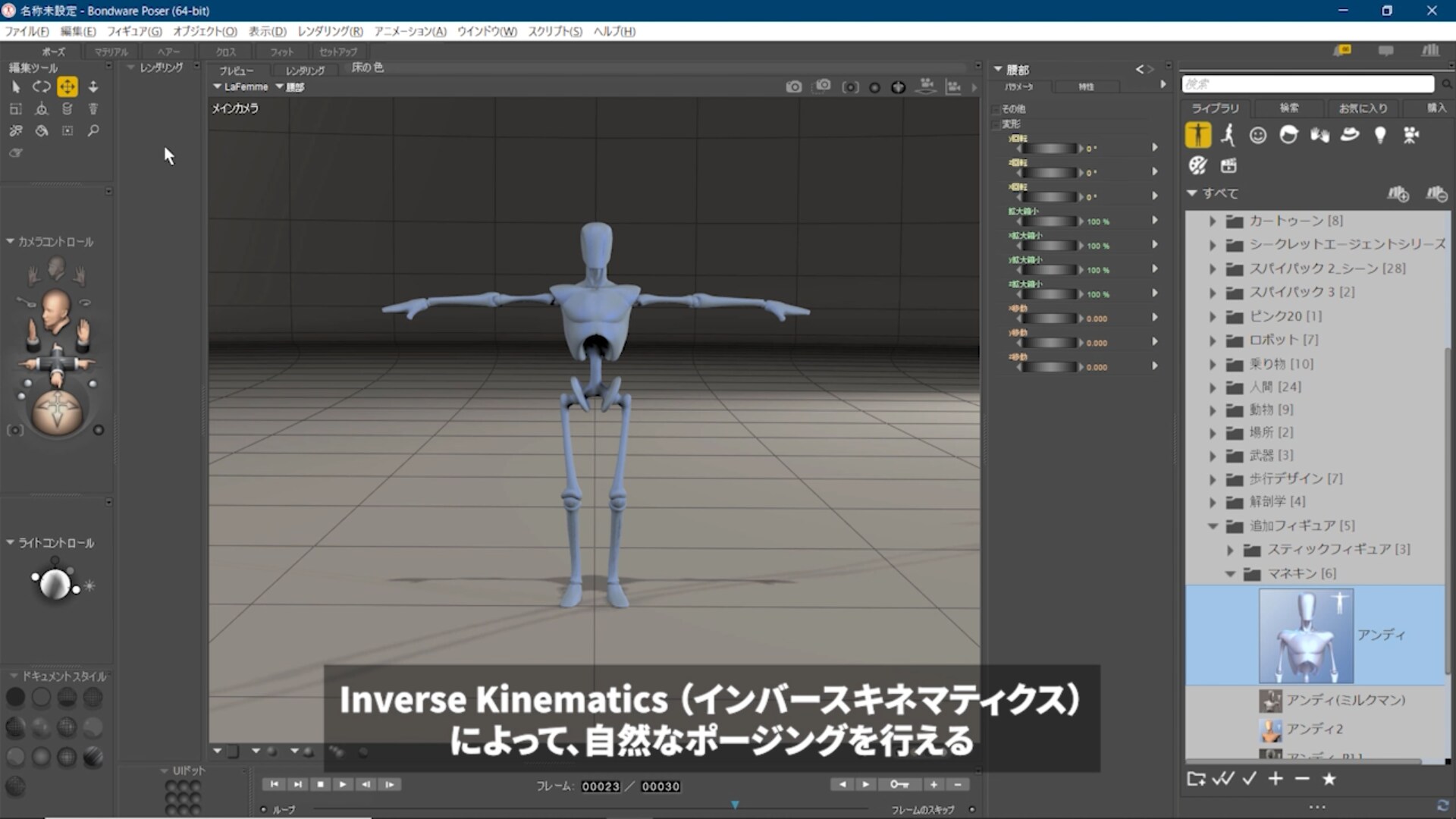Open the ファイル(F) menu
1456x819 pixels.
(27, 31)
